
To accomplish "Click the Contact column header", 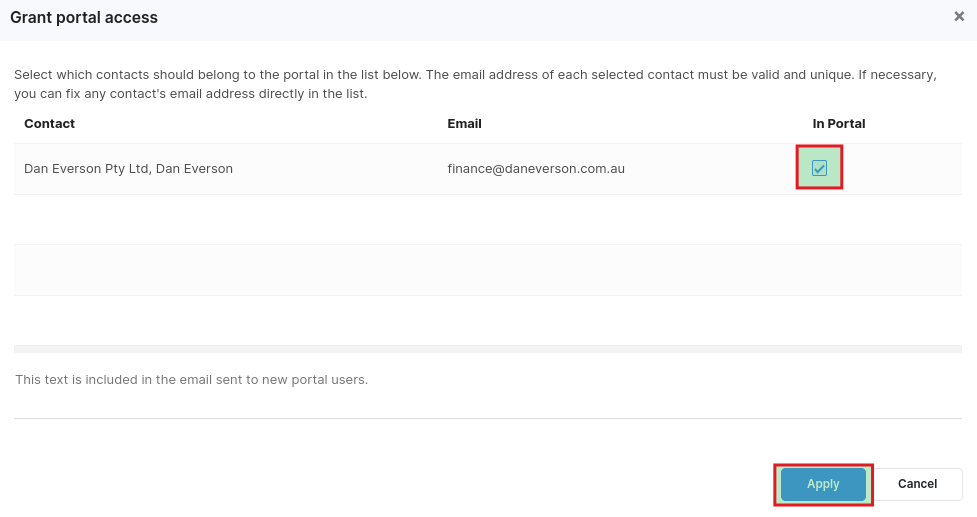I will 50,124.
